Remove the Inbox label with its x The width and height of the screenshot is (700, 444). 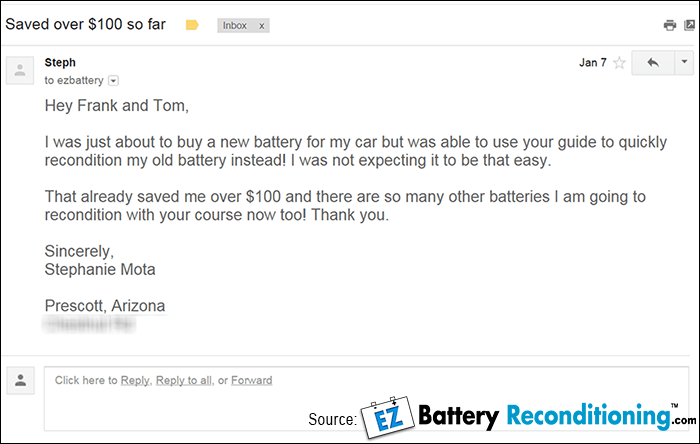pos(262,26)
